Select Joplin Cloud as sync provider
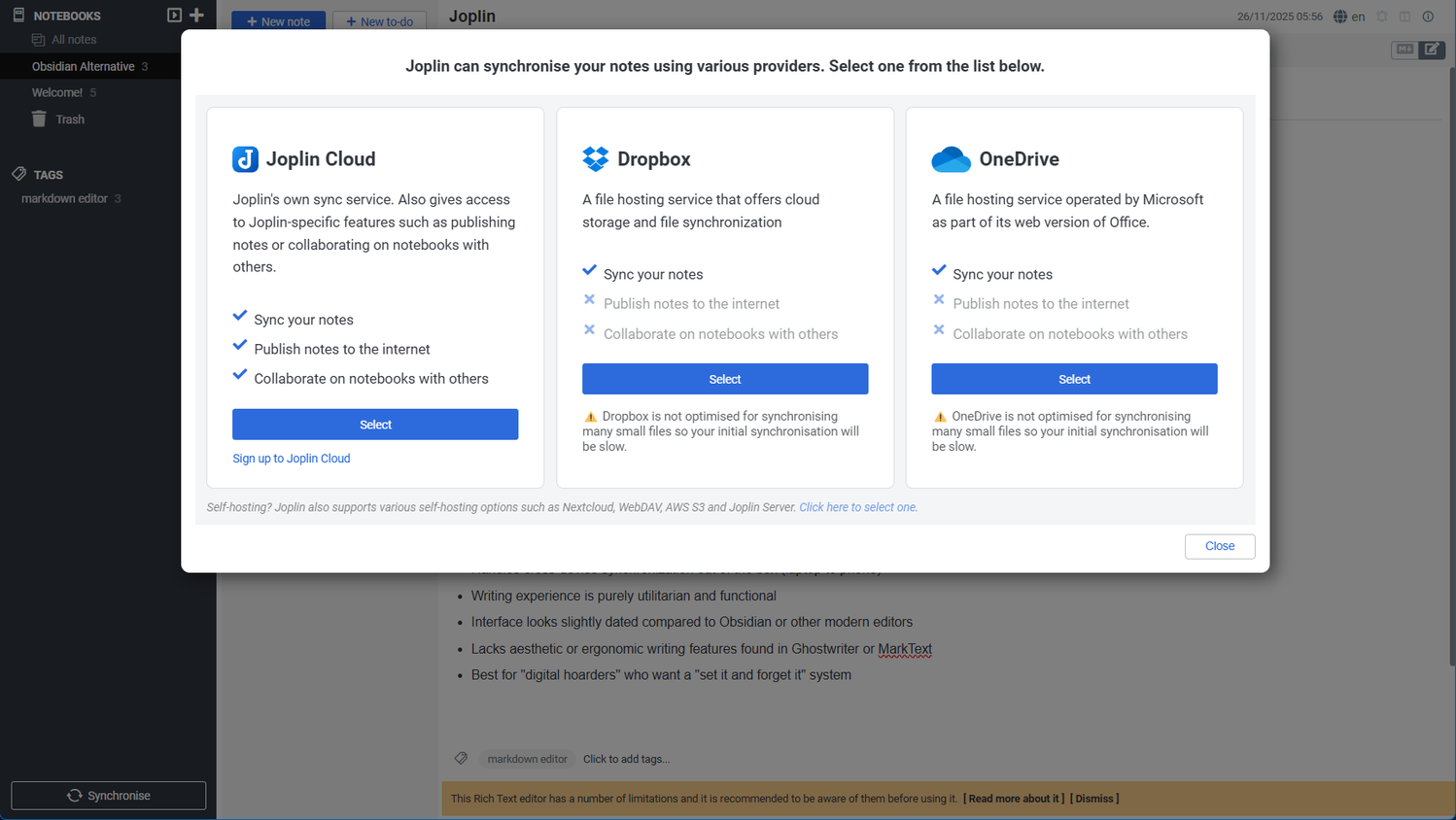 [375, 425]
